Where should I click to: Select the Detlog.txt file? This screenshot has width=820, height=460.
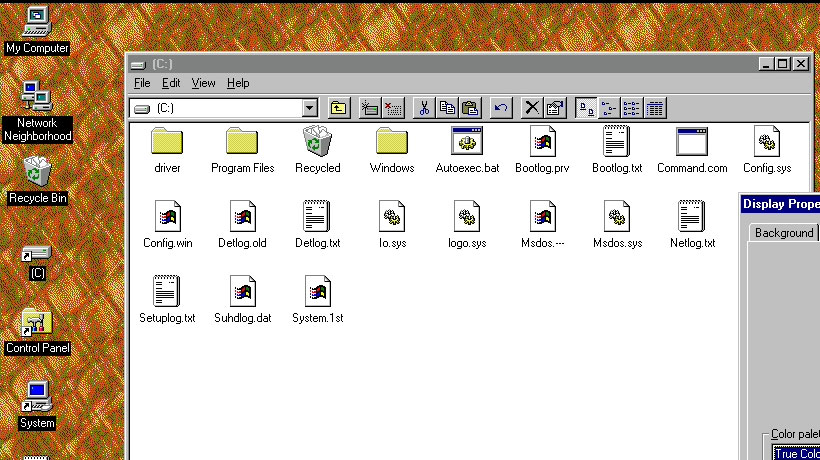pyautogui.click(x=317, y=225)
